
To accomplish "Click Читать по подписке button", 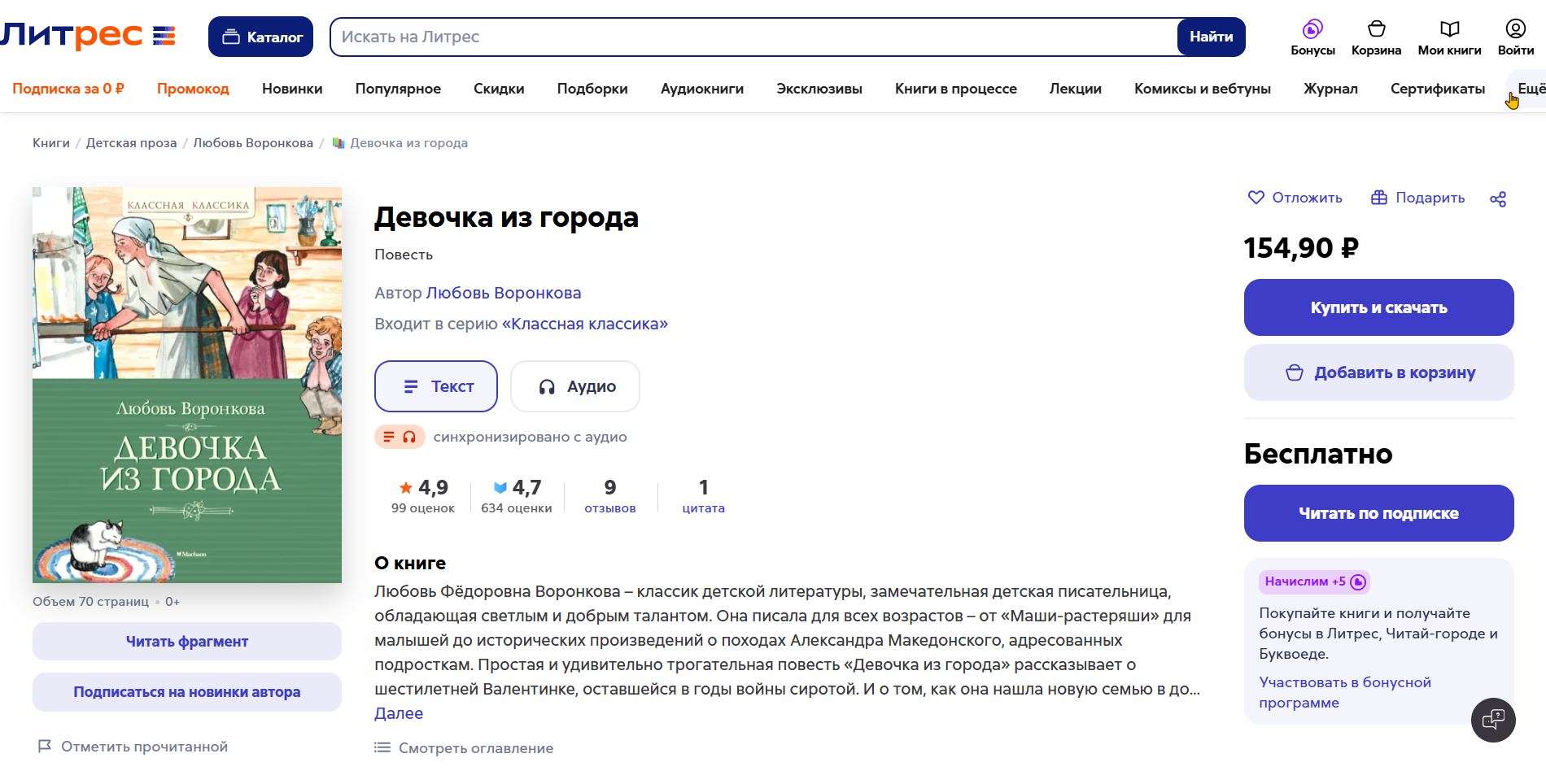I will pos(1379,513).
